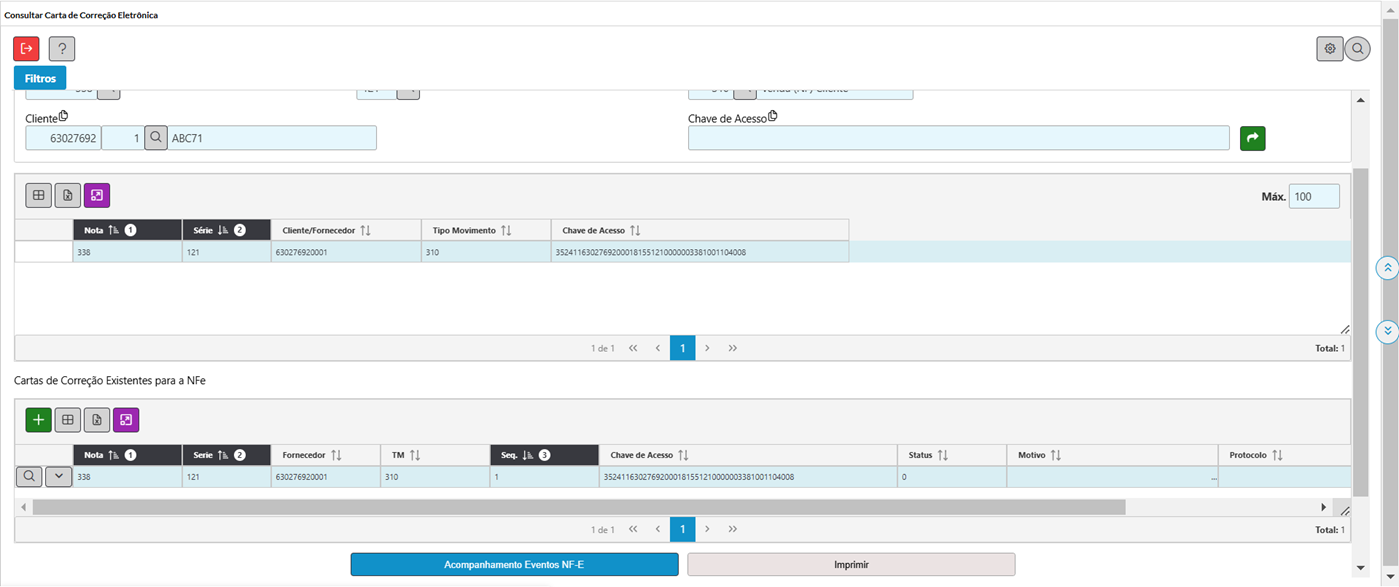
Task: Open settings gear icon at top right
Action: click(x=1329, y=48)
